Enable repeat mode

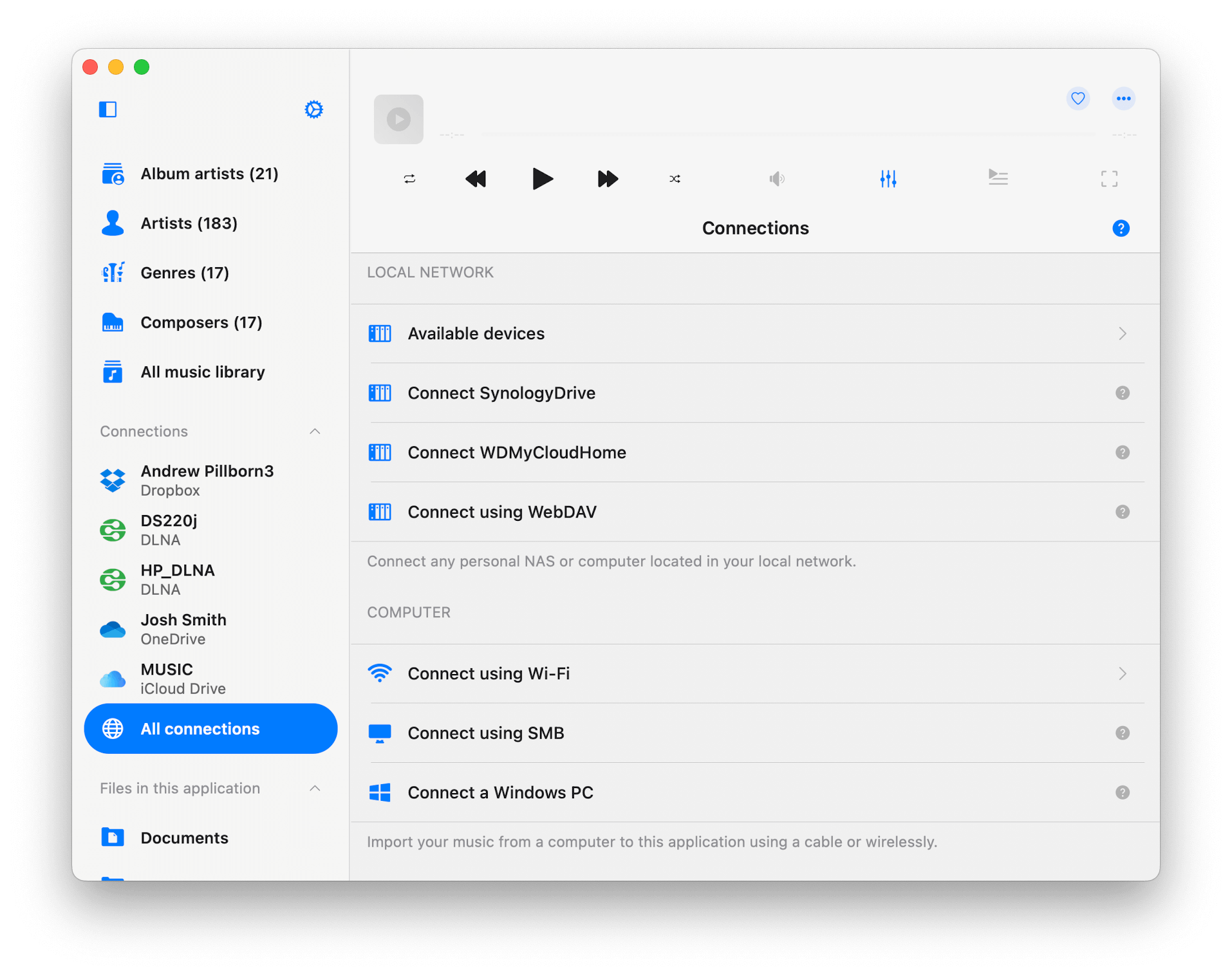click(410, 178)
